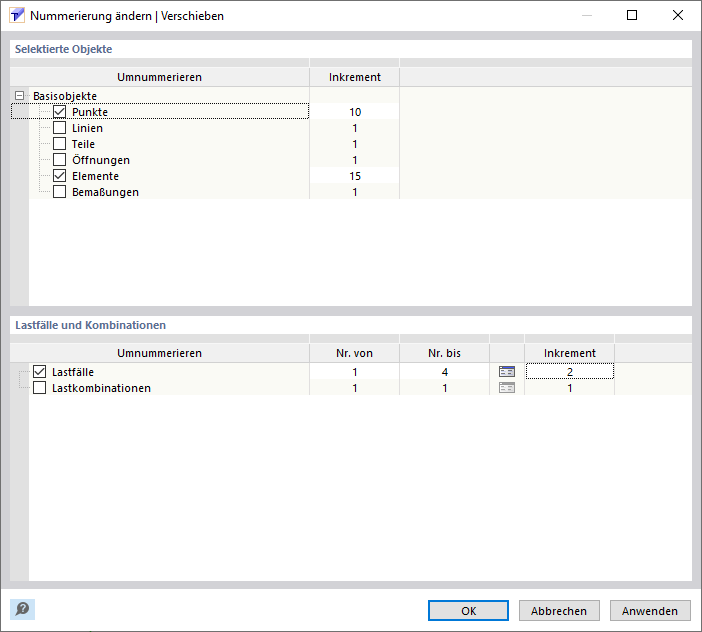Click Umnummerieren header in Lastfälle und Kombinationen
The width and height of the screenshot is (702, 632).
159,353
